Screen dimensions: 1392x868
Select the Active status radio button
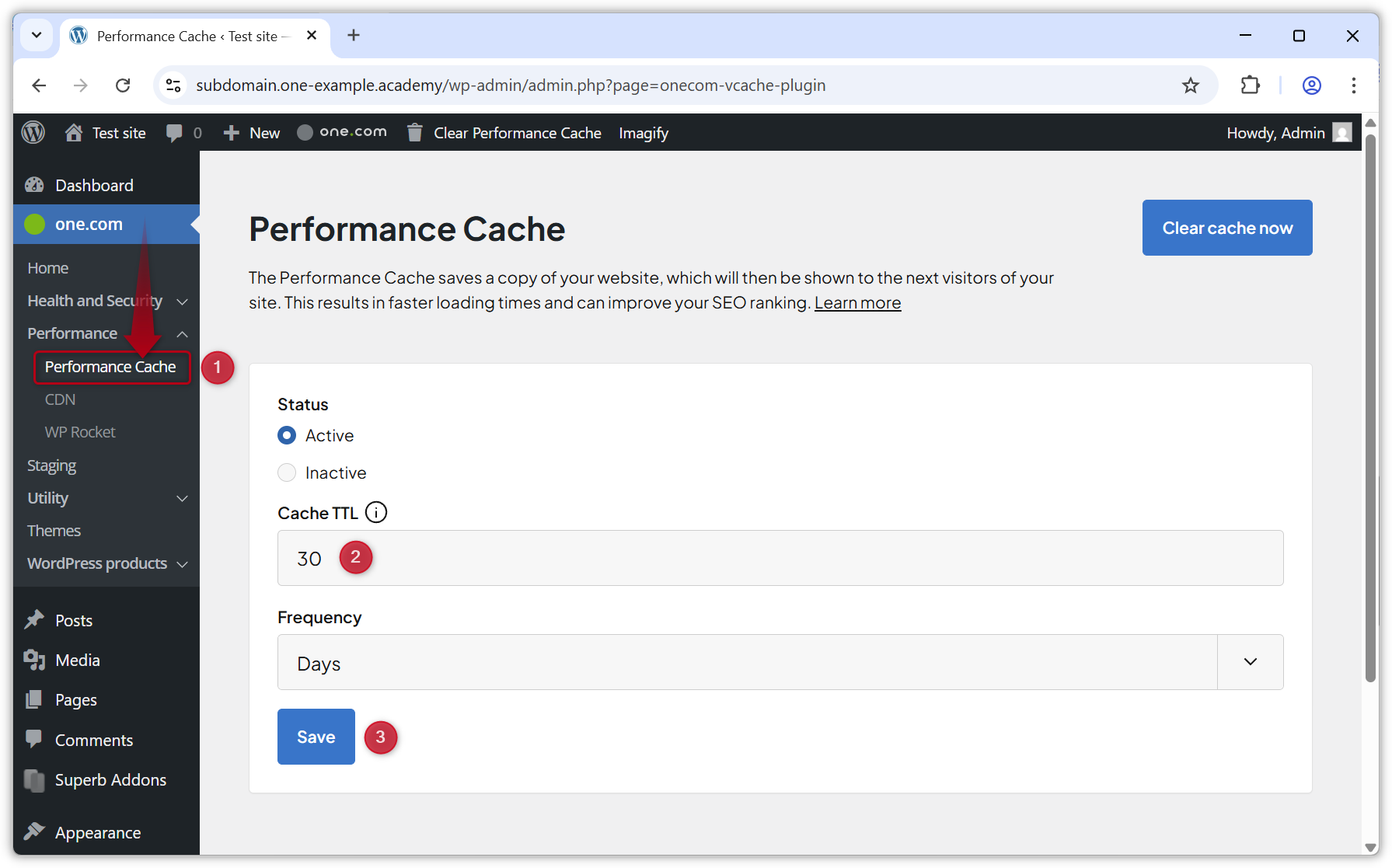click(287, 435)
